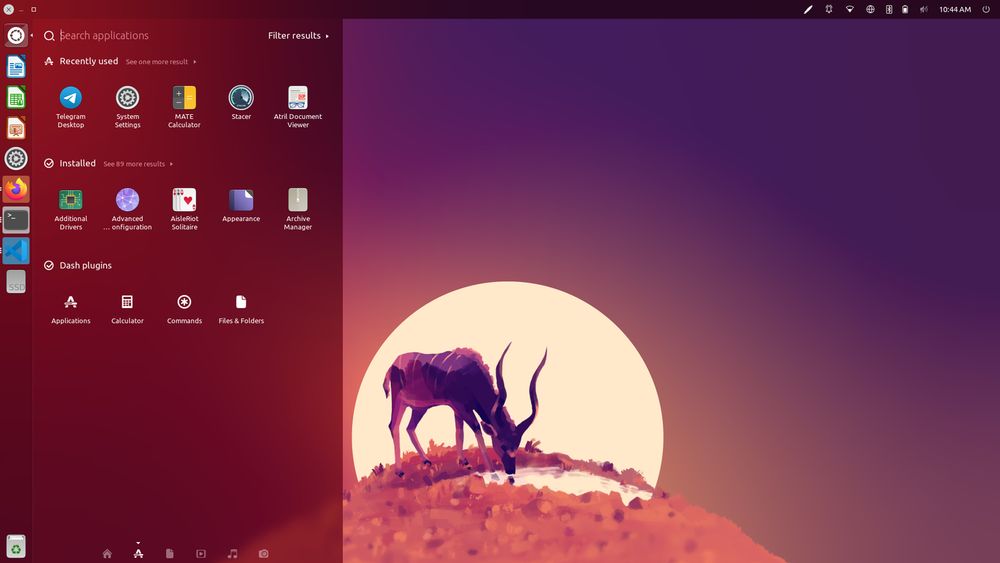Image resolution: width=1000 pixels, height=563 pixels.
Task: Open Telegram Desktop from recently used
Action: point(71,106)
